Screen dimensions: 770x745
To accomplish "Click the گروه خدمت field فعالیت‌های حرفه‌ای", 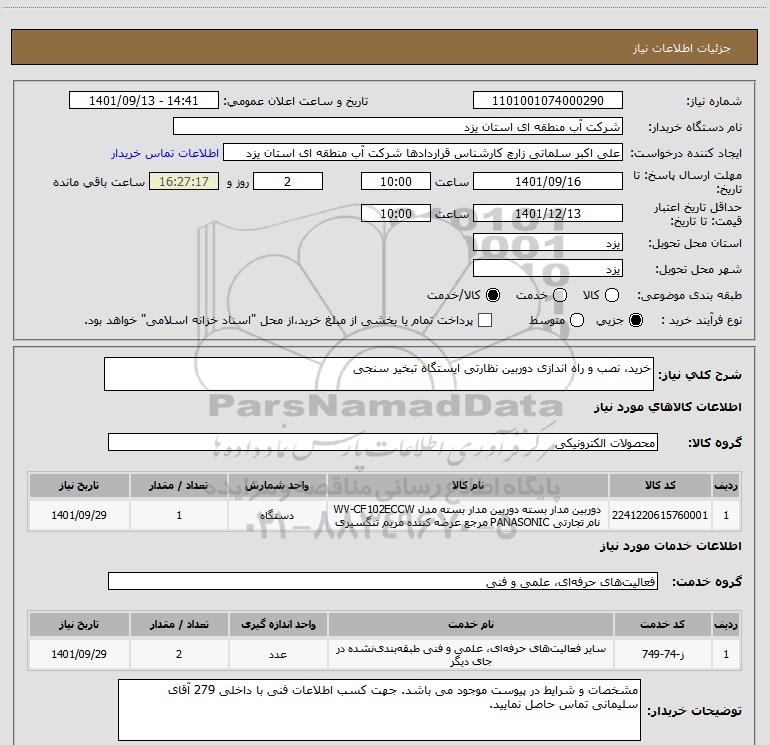I will [383, 581].
